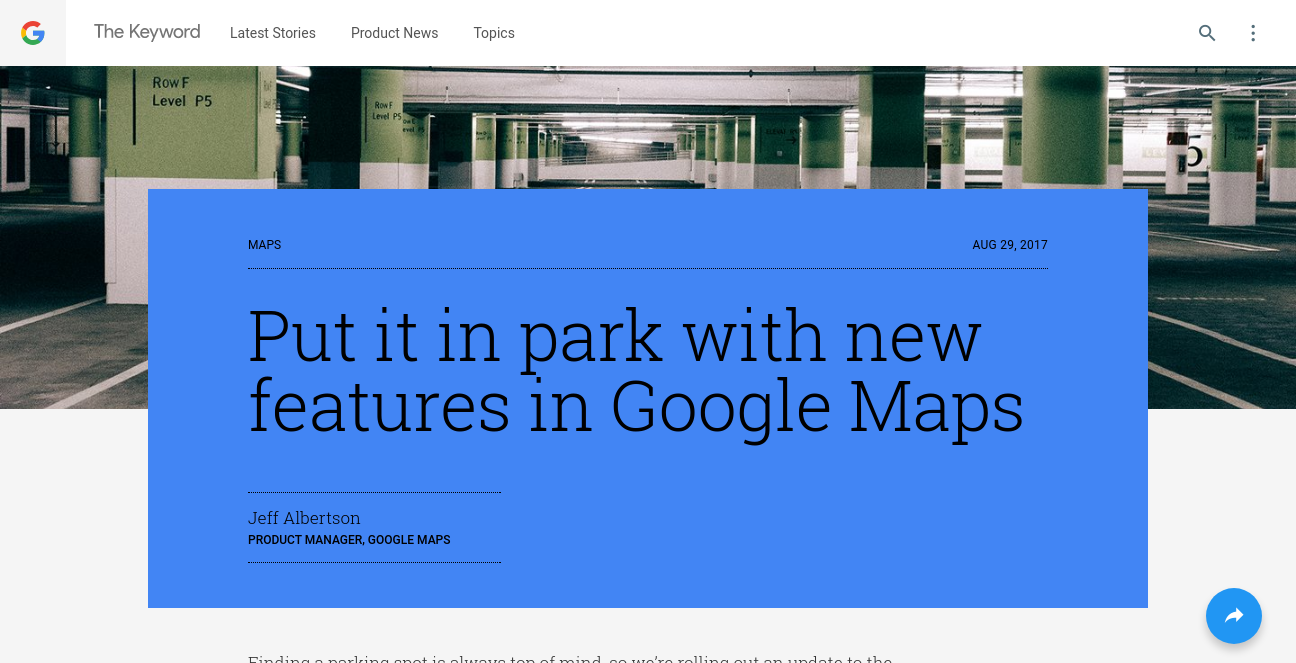Open Latest Stories nav item
This screenshot has height=663, width=1296.
click(x=273, y=33)
